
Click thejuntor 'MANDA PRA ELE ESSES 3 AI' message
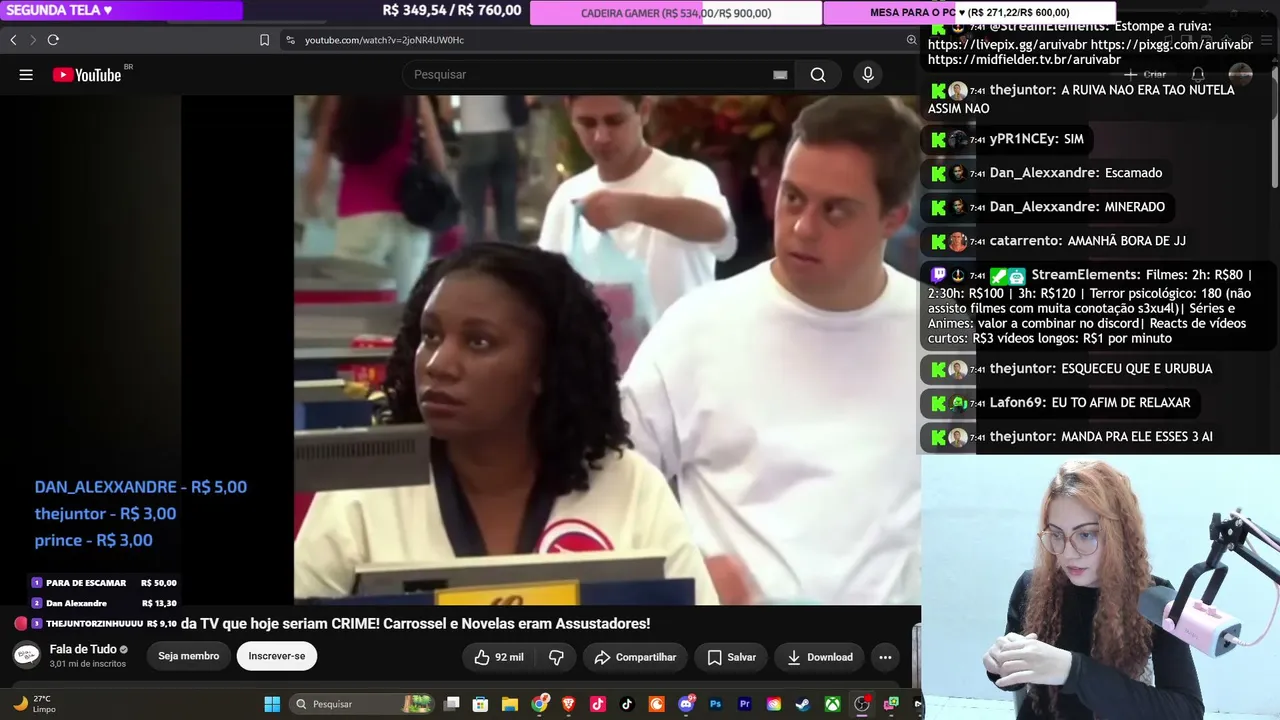(1071, 437)
